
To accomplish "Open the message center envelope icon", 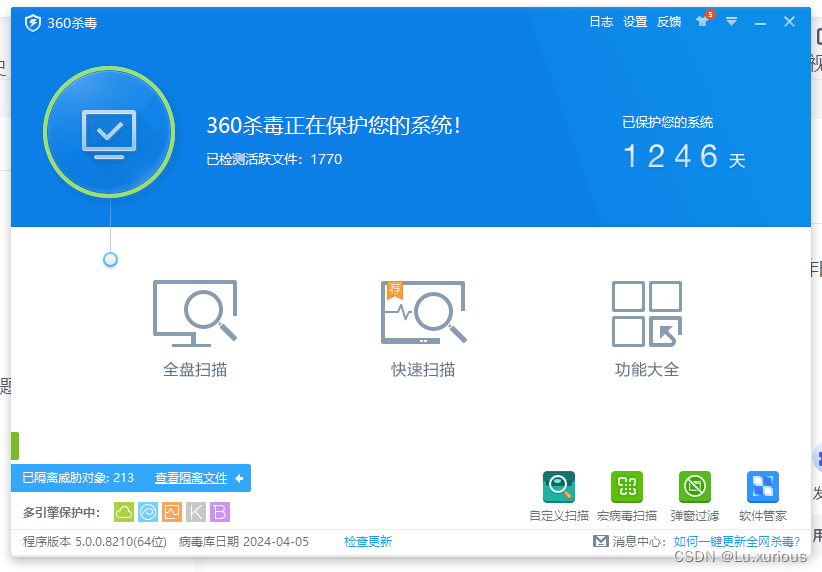I will (601, 541).
